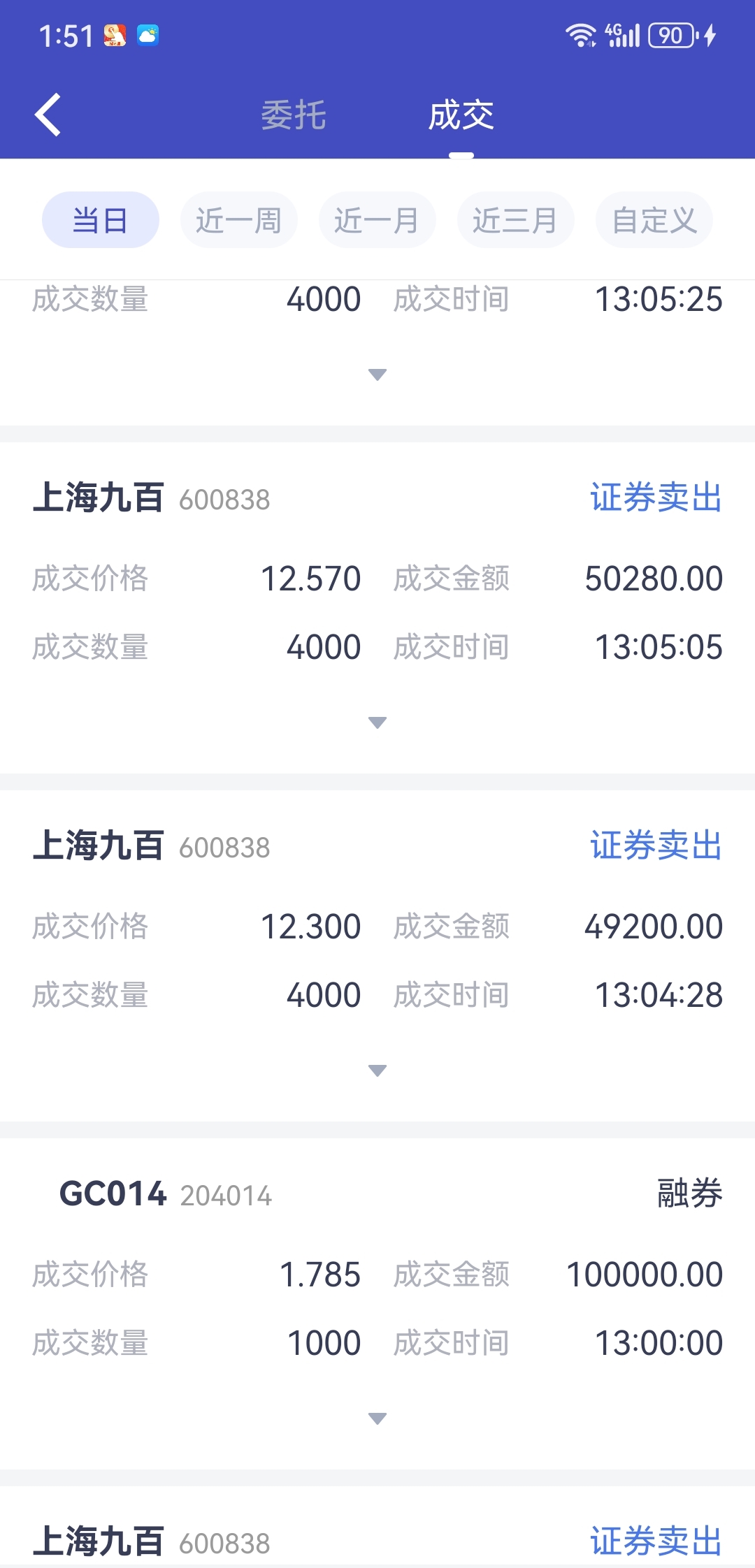The height and width of the screenshot is (1568, 755).
Task: Choose the 近一周 filter chip
Action: coord(238,220)
